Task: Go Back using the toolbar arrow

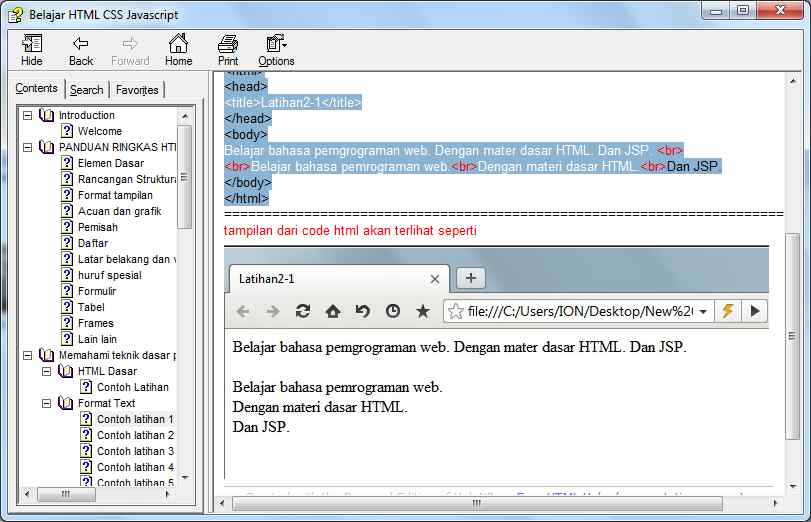Action: pos(81,50)
